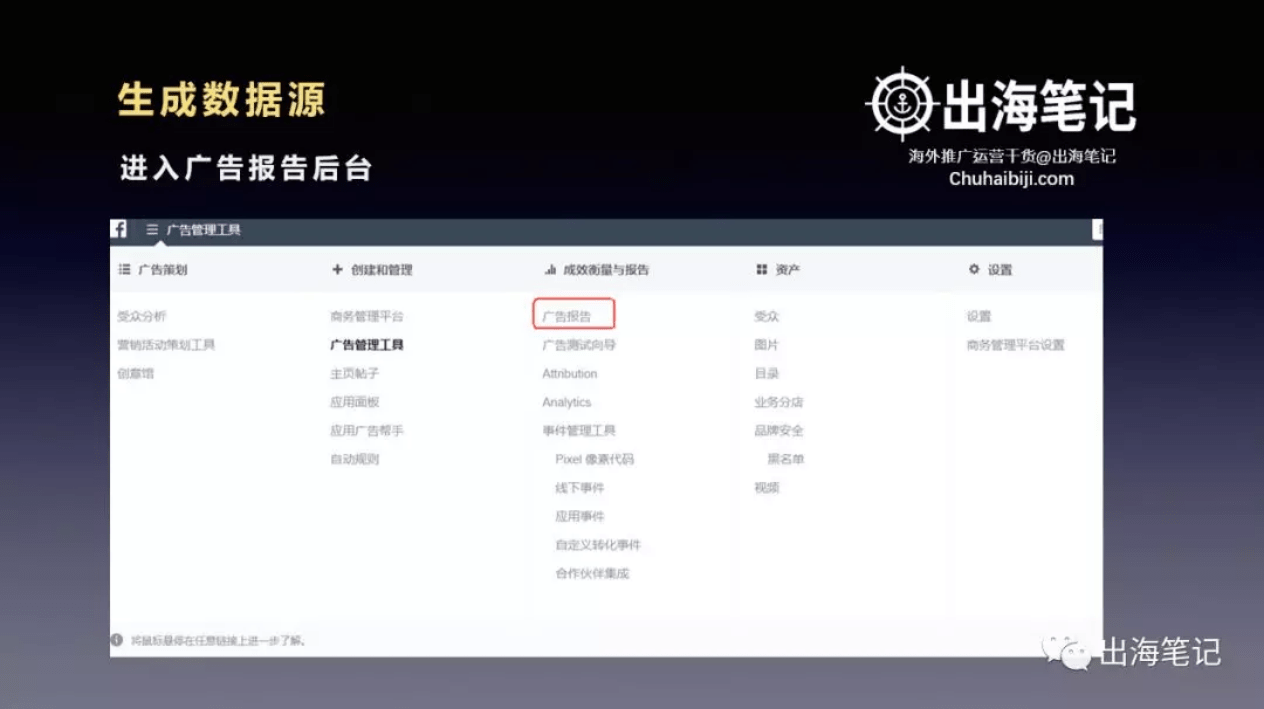Screen dimensions: 1264x709
Task: Open 广告管理工具 title in top bar
Action: tap(204, 230)
